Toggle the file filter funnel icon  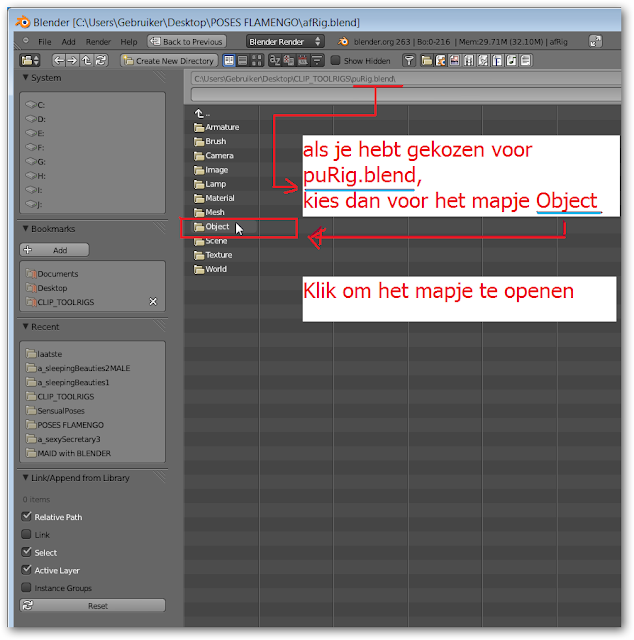(409, 60)
